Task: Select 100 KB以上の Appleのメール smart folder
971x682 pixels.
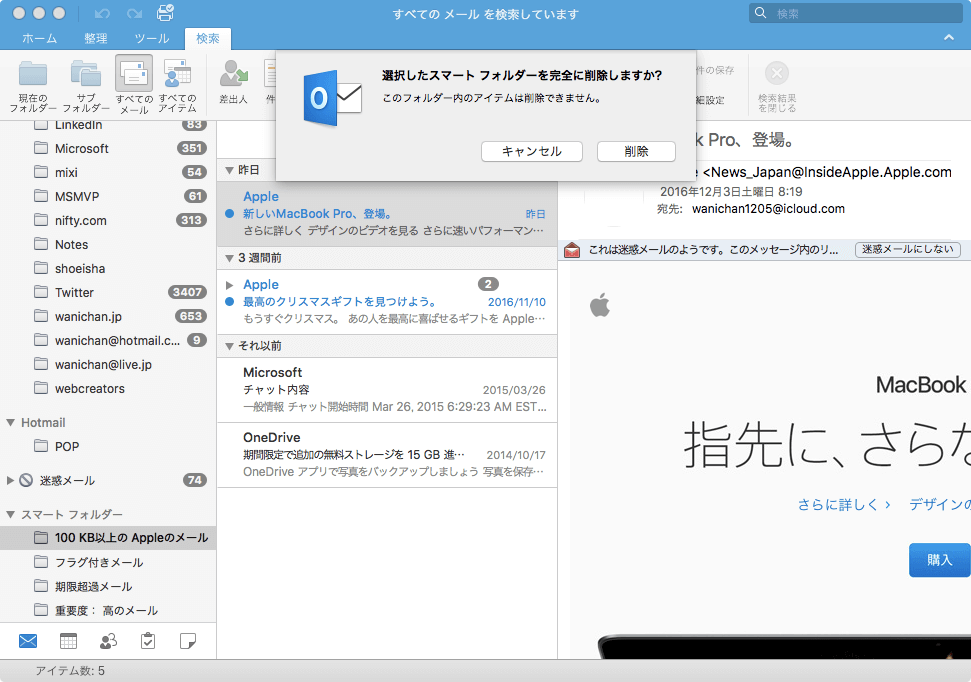Action: coord(108,538)
